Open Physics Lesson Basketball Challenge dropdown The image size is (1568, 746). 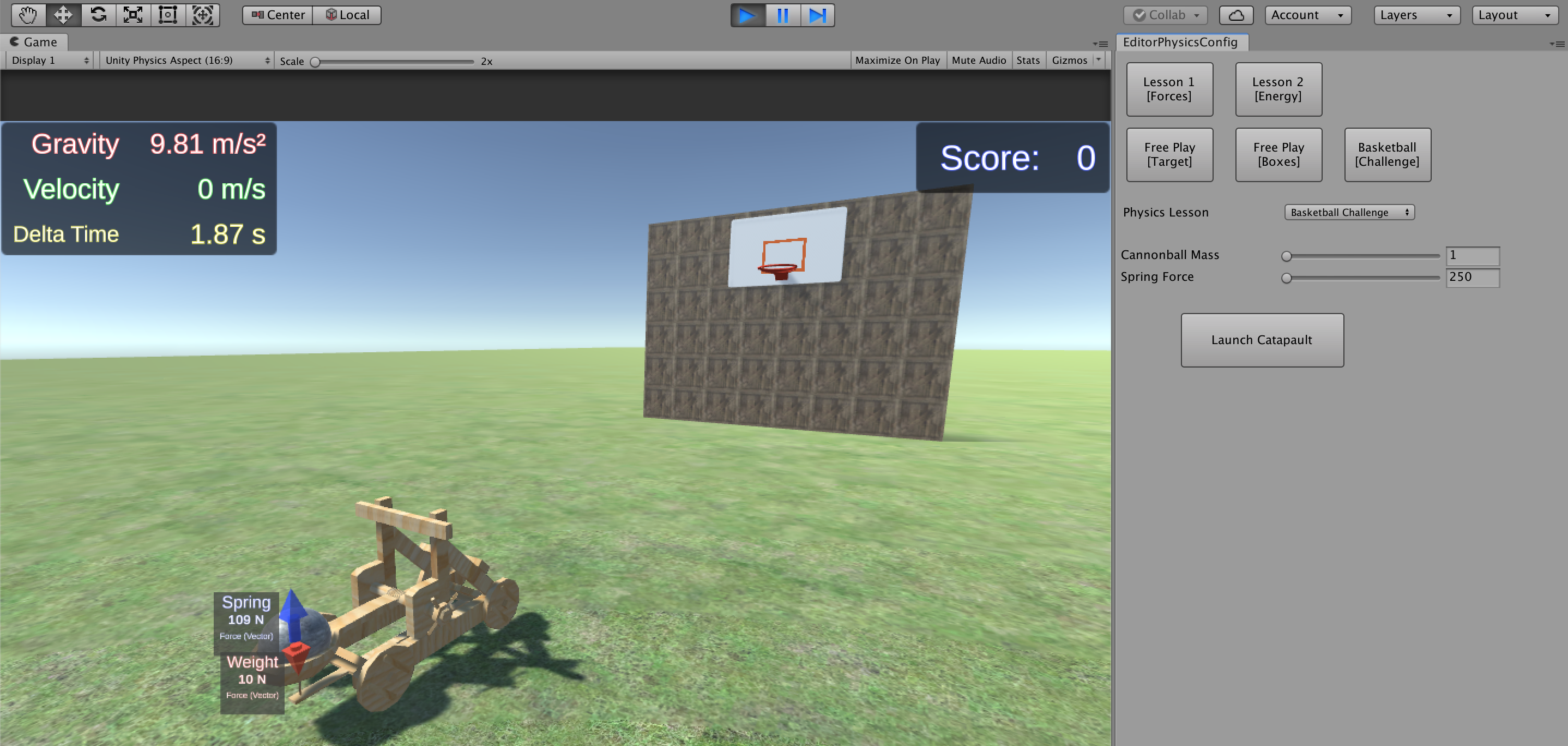tap(1349, 212)
